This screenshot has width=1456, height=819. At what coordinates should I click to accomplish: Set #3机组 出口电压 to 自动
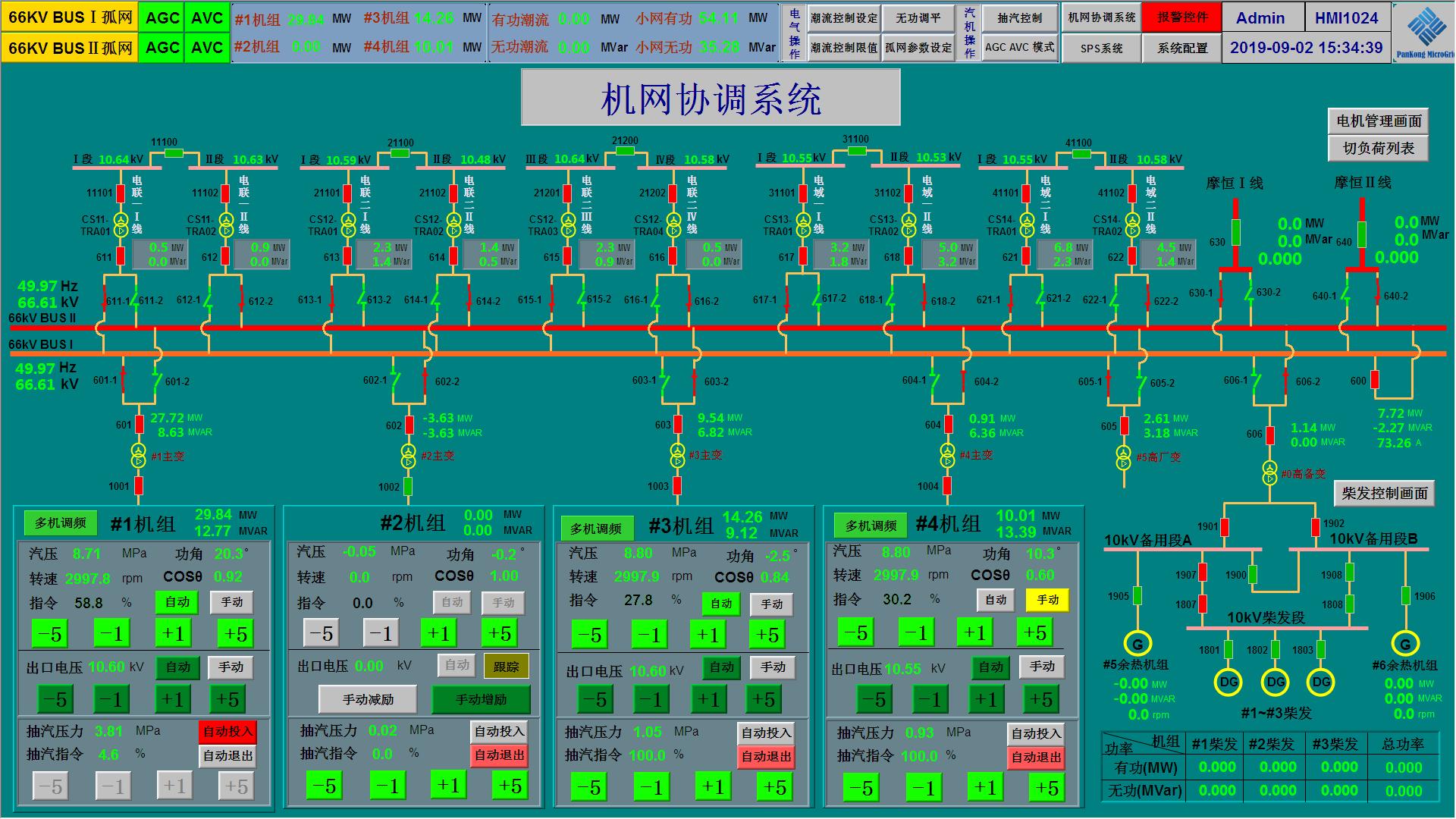coord(721,667)
